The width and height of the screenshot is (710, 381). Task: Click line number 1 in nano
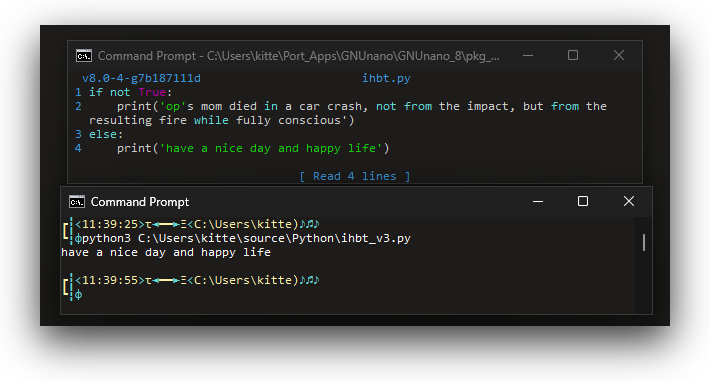coord(78,92)
